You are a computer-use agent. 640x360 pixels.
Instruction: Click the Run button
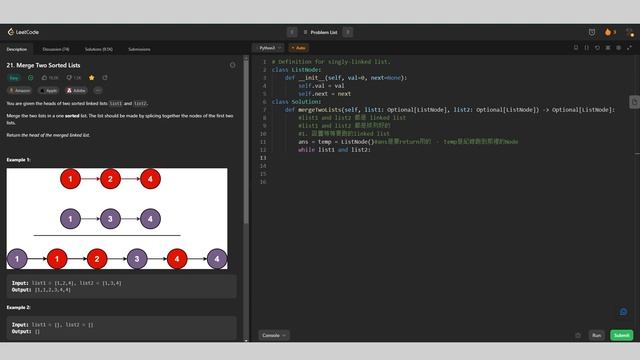597,335
